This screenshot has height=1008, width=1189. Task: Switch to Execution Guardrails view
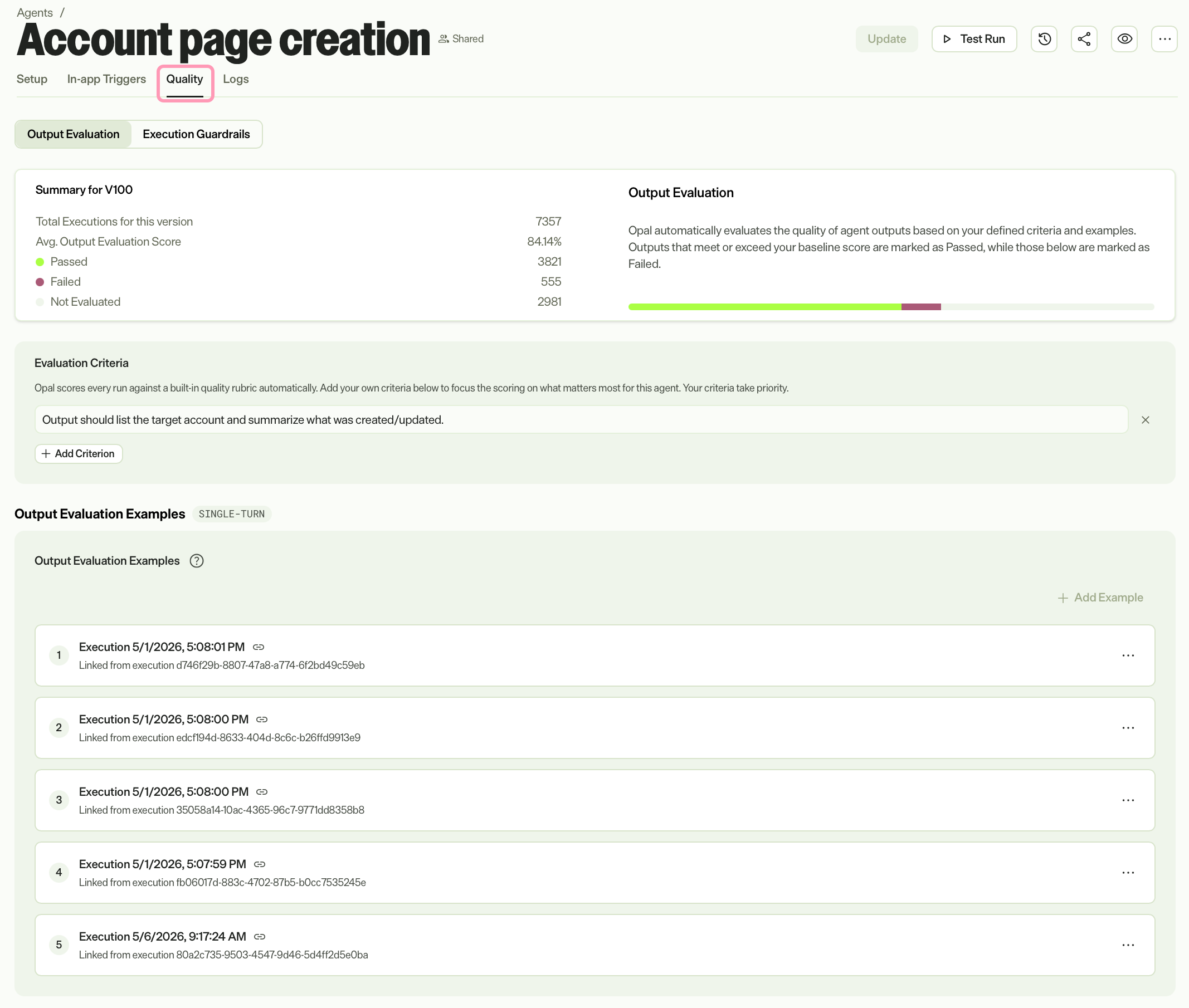coord(196,134)
